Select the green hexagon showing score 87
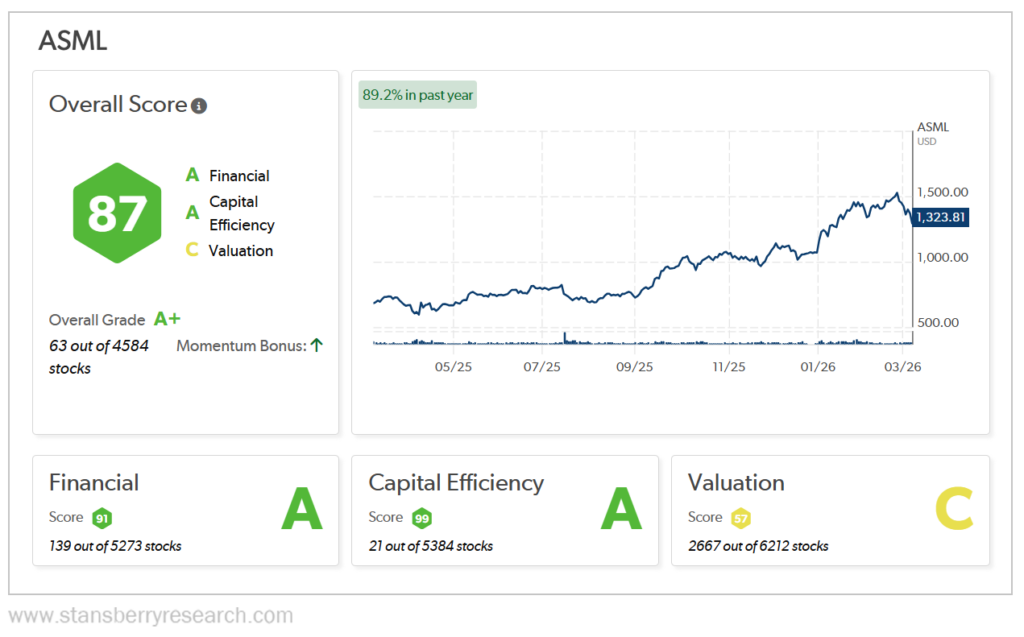1024x637 pixels. tap(117, 212)
